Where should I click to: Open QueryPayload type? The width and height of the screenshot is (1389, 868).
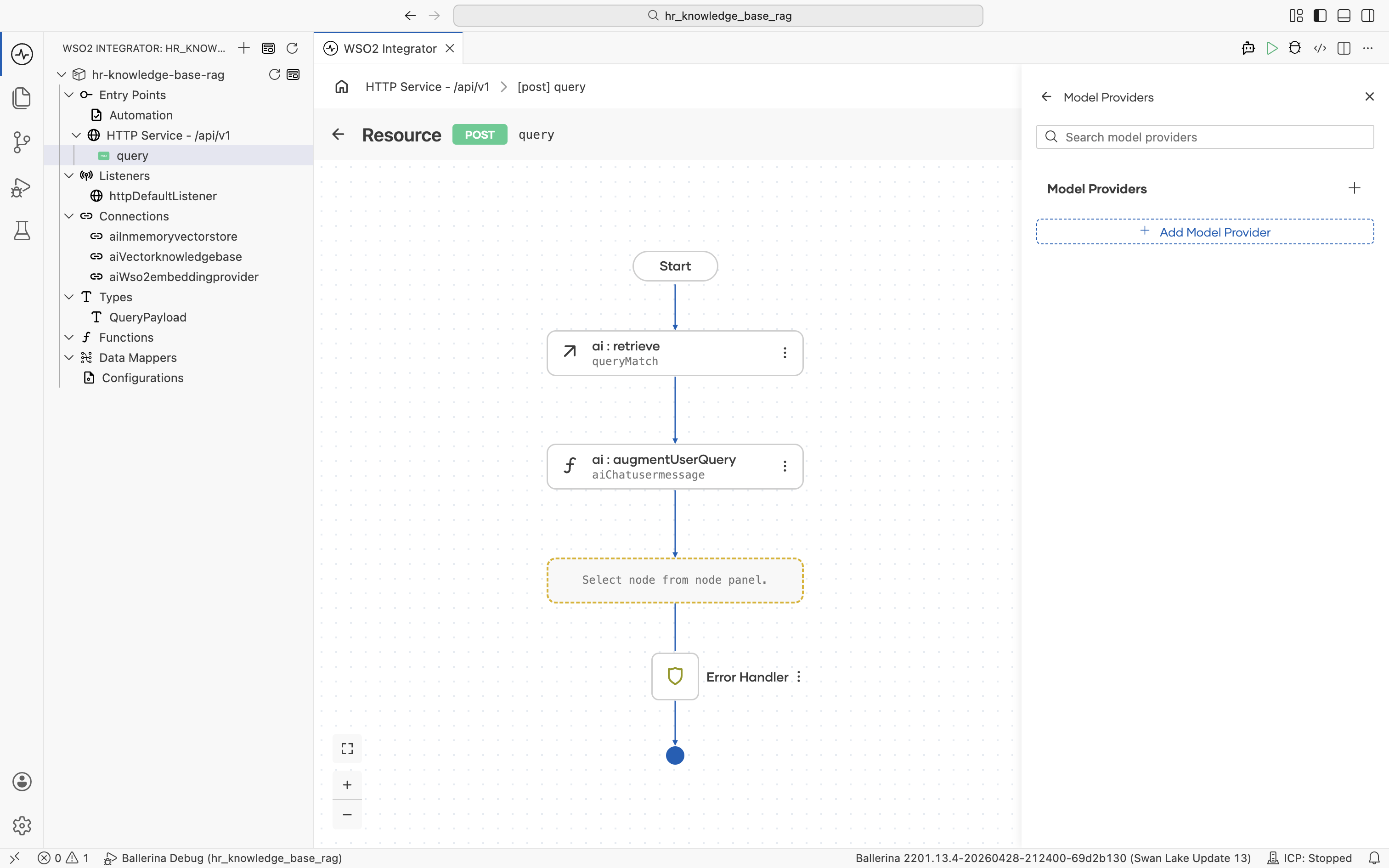(147, 317)
